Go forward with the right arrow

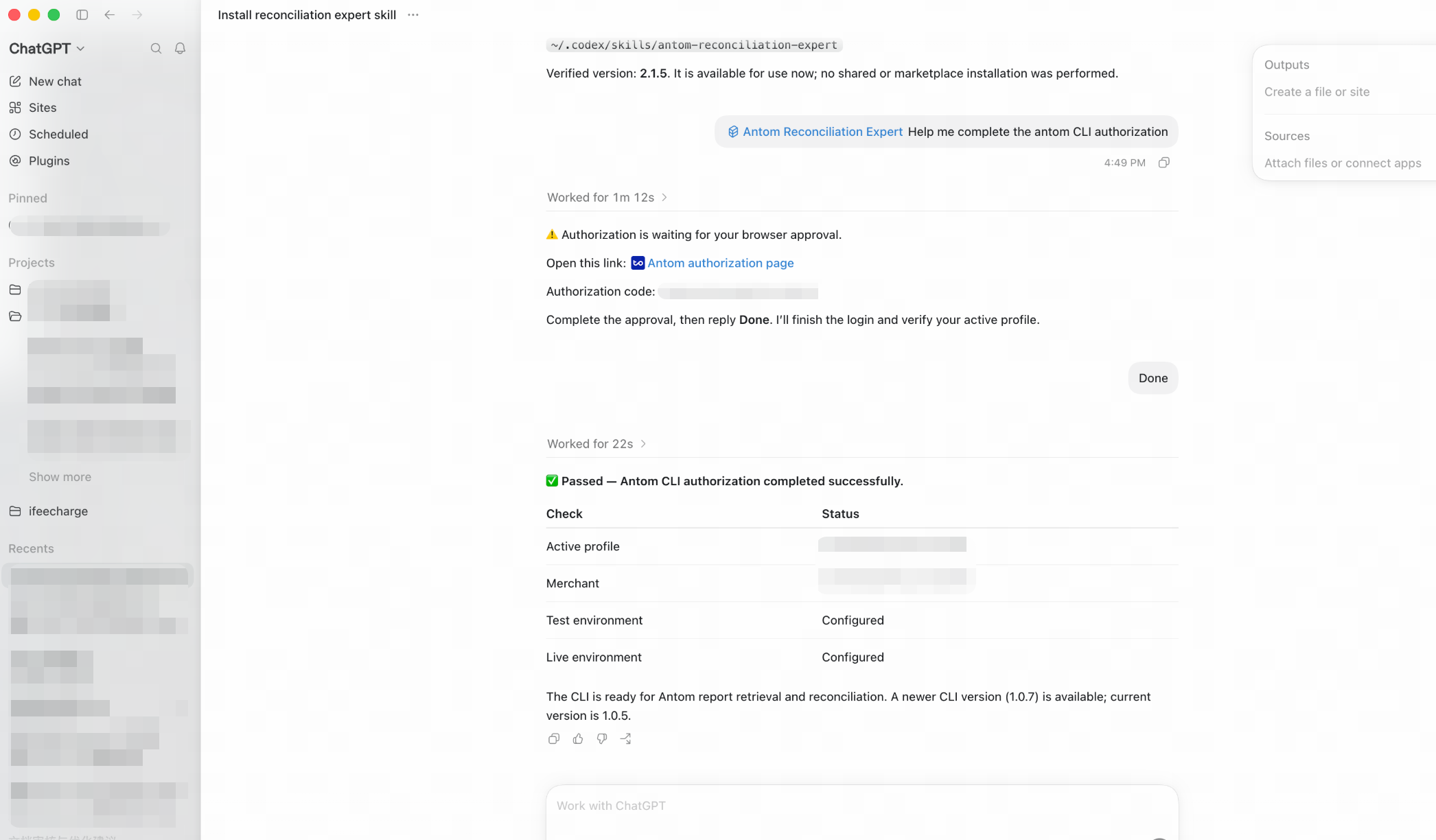pyautogui.click(x=137, y=14)
